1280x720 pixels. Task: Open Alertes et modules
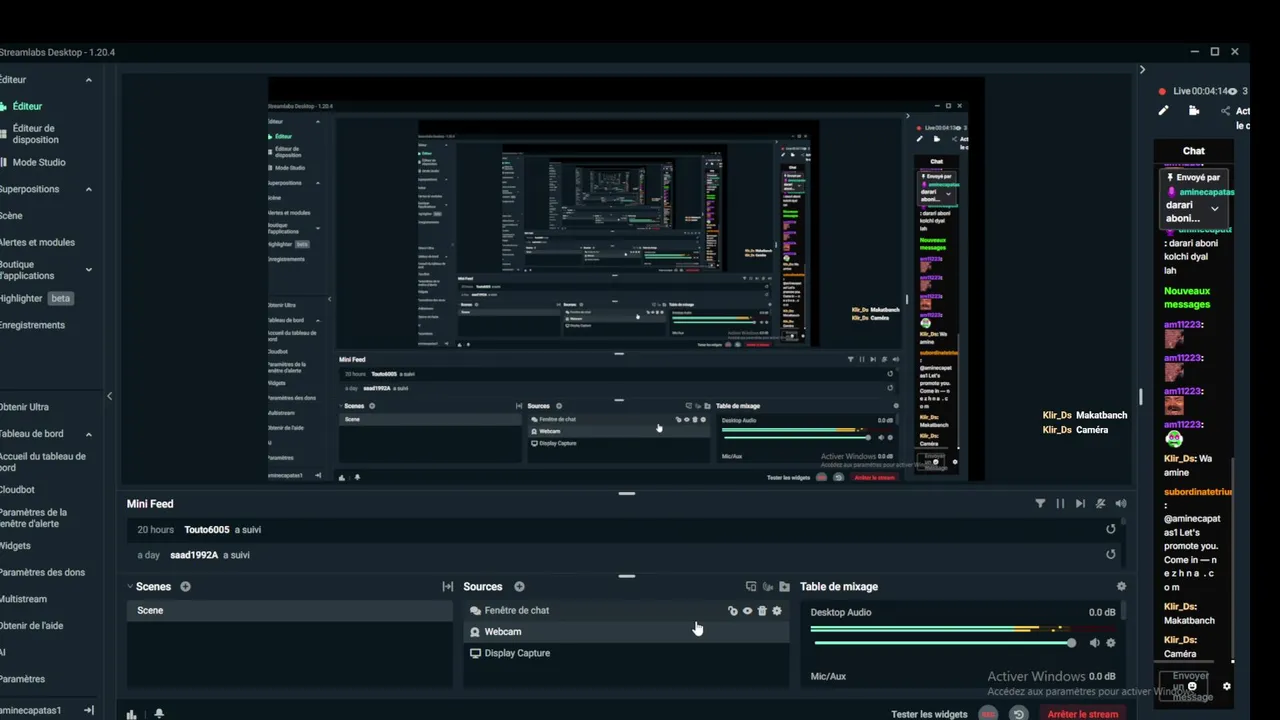point(37,243)
